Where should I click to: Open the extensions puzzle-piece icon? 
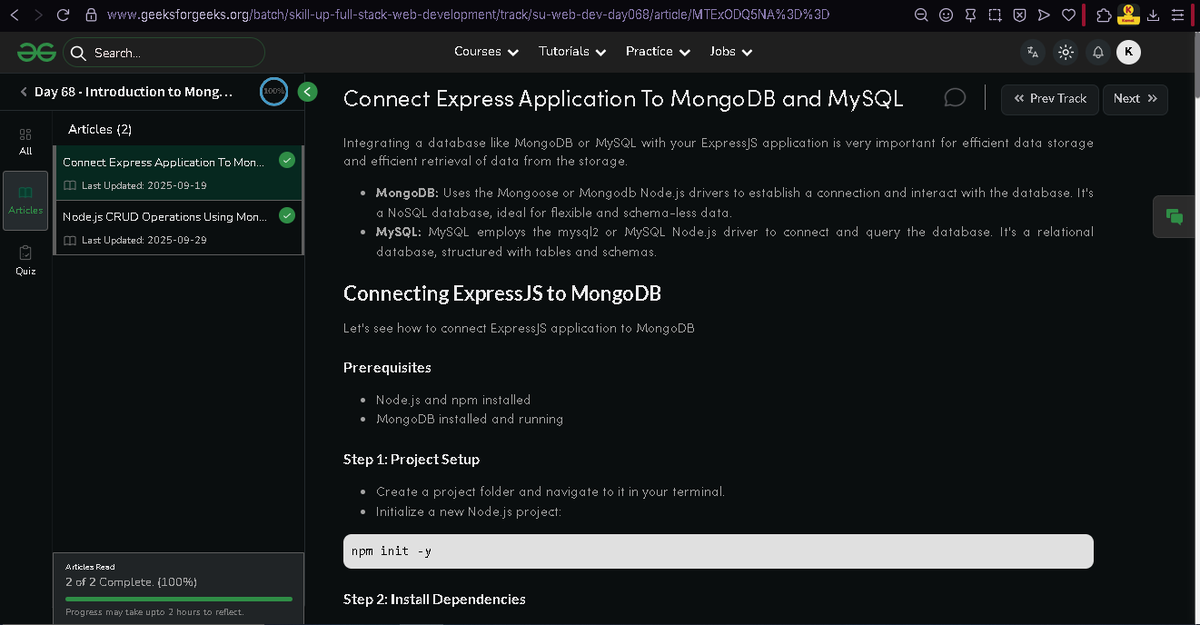tap(1103, 15)
